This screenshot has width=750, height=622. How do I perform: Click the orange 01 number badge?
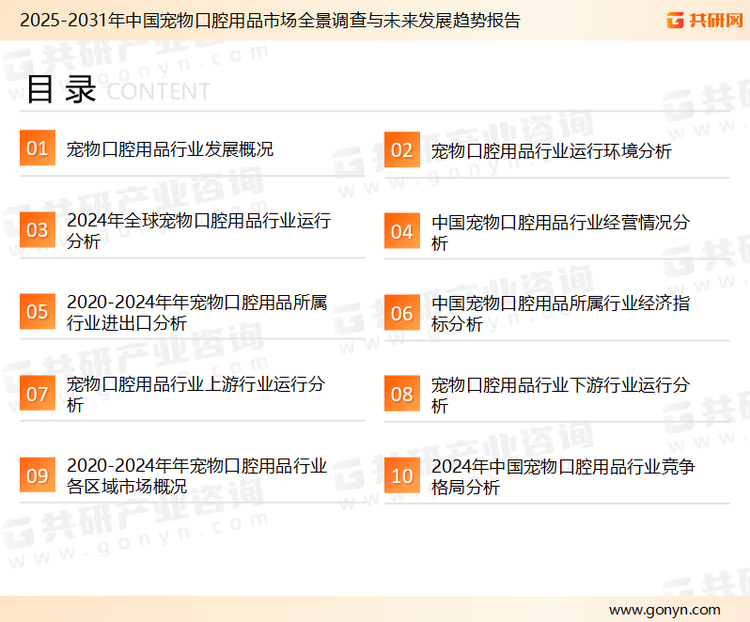37,148
